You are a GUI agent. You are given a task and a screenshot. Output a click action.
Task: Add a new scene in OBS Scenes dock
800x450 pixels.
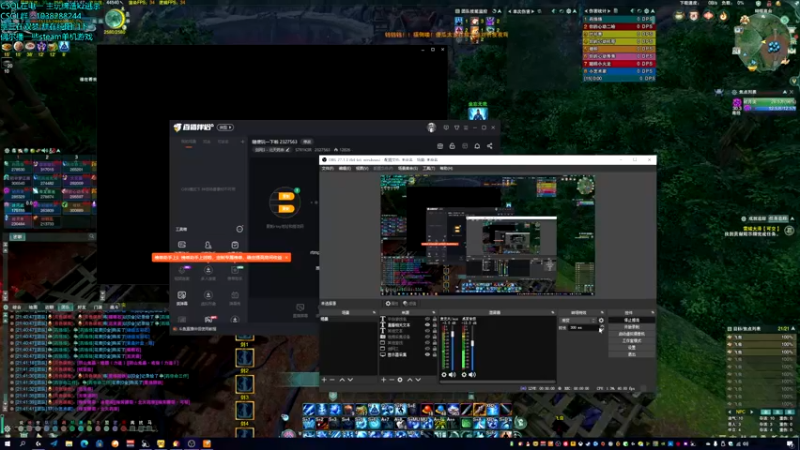[x=324, y=380]
